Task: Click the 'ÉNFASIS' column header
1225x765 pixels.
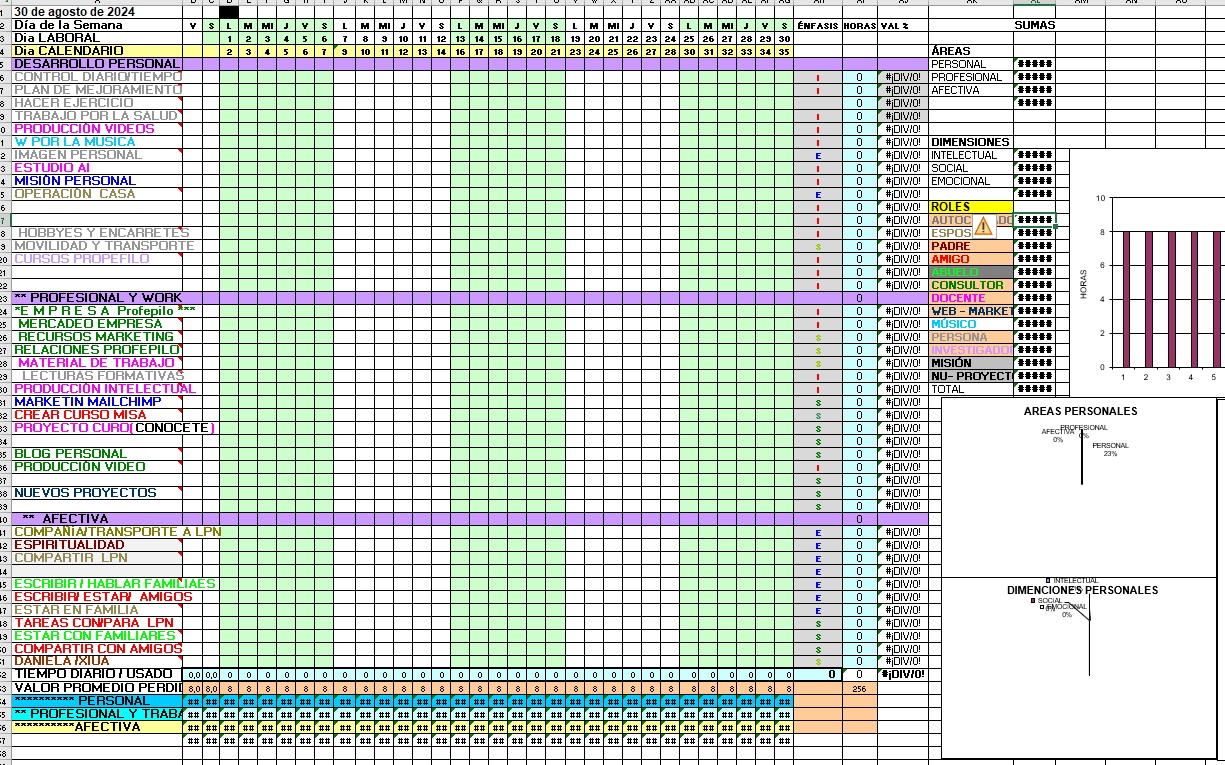Action: (817, 25)
